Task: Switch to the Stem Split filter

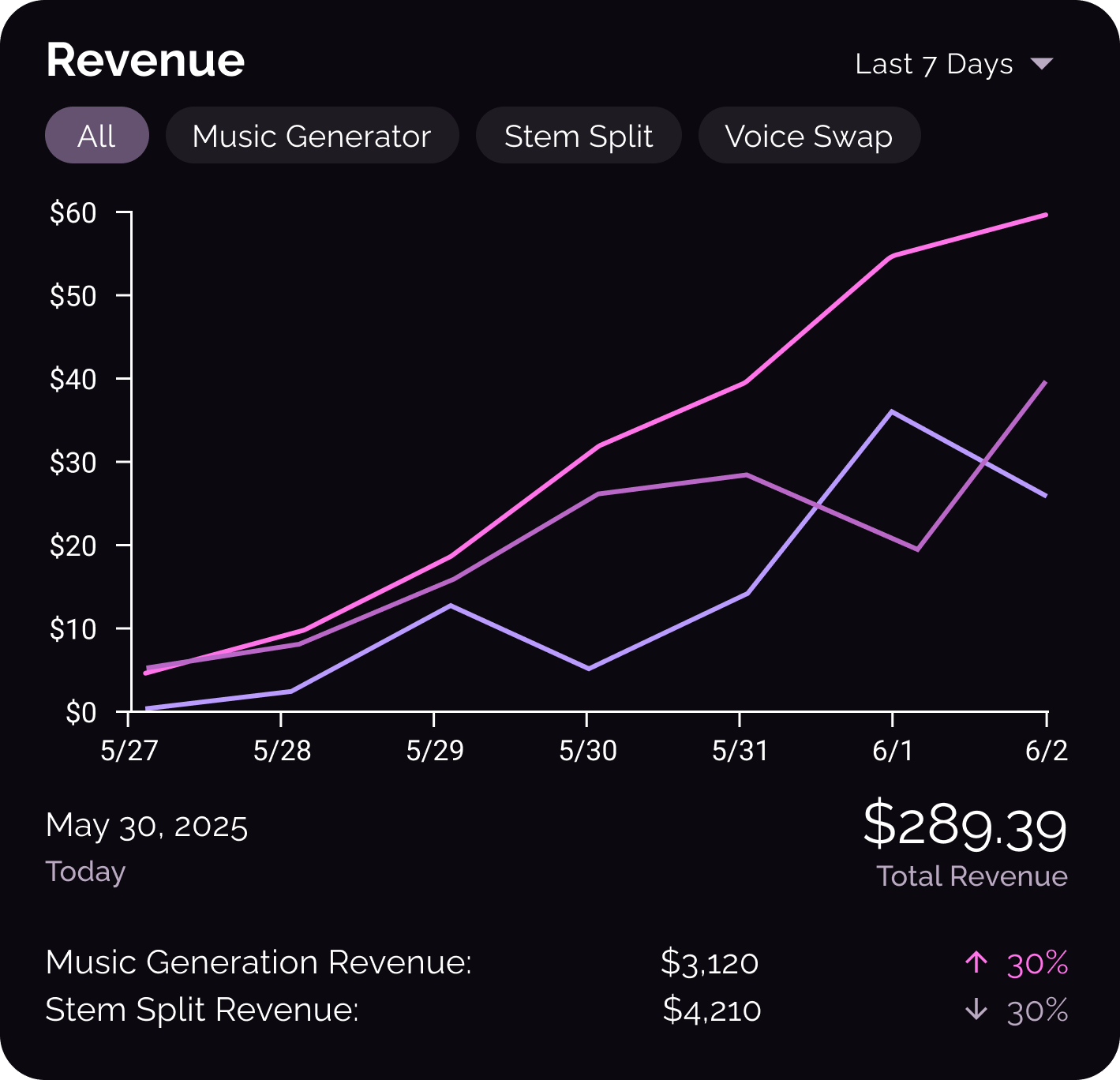Action: [x=578, y=136]
